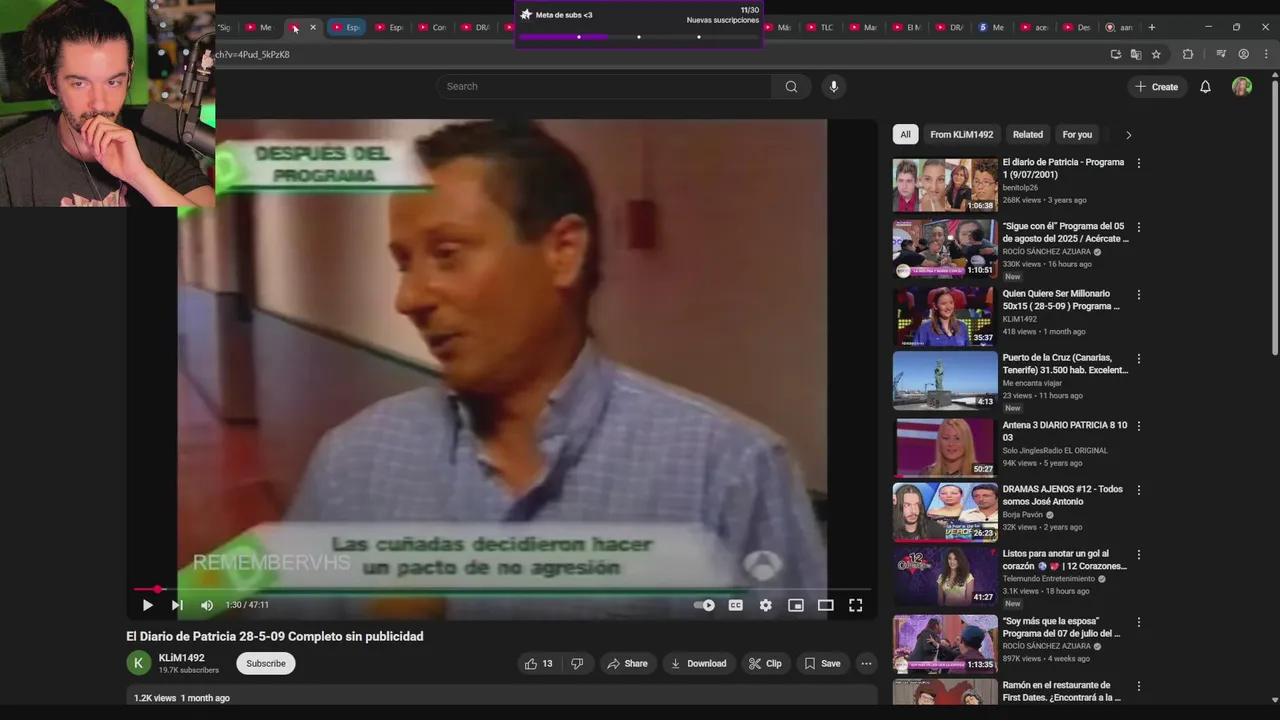Expand description with 1.2K views
Screen dimensions: 1280x720
coord(502,698)
